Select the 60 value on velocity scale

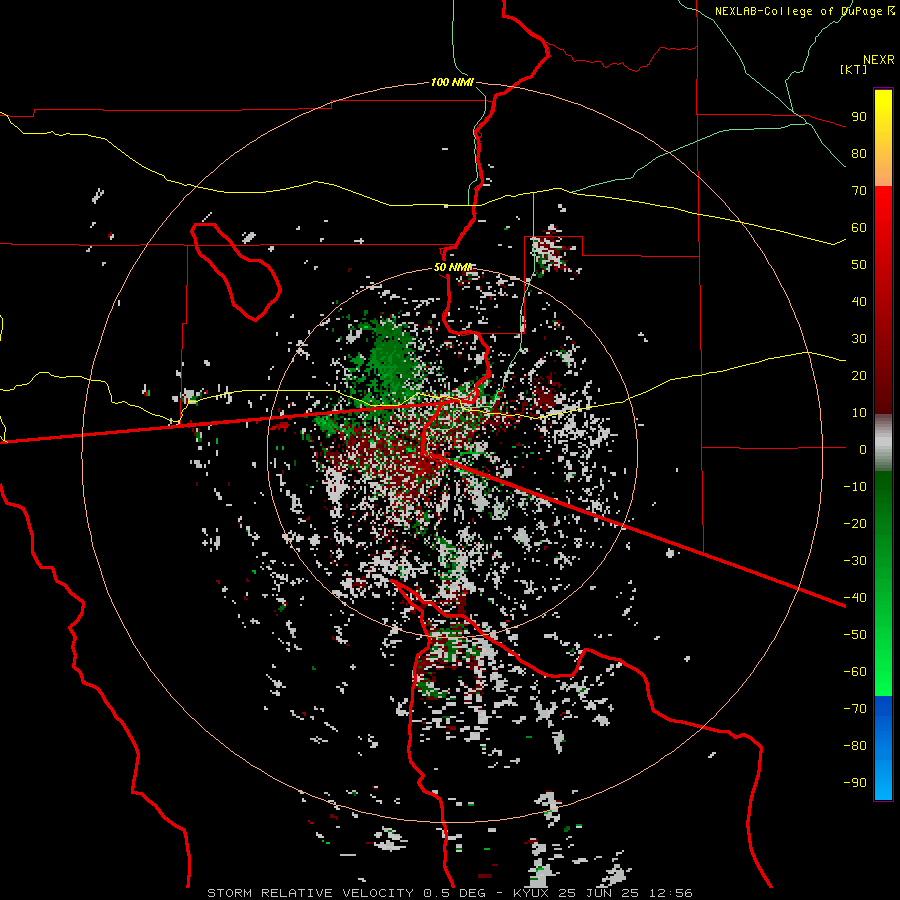(x=859, y=227)
